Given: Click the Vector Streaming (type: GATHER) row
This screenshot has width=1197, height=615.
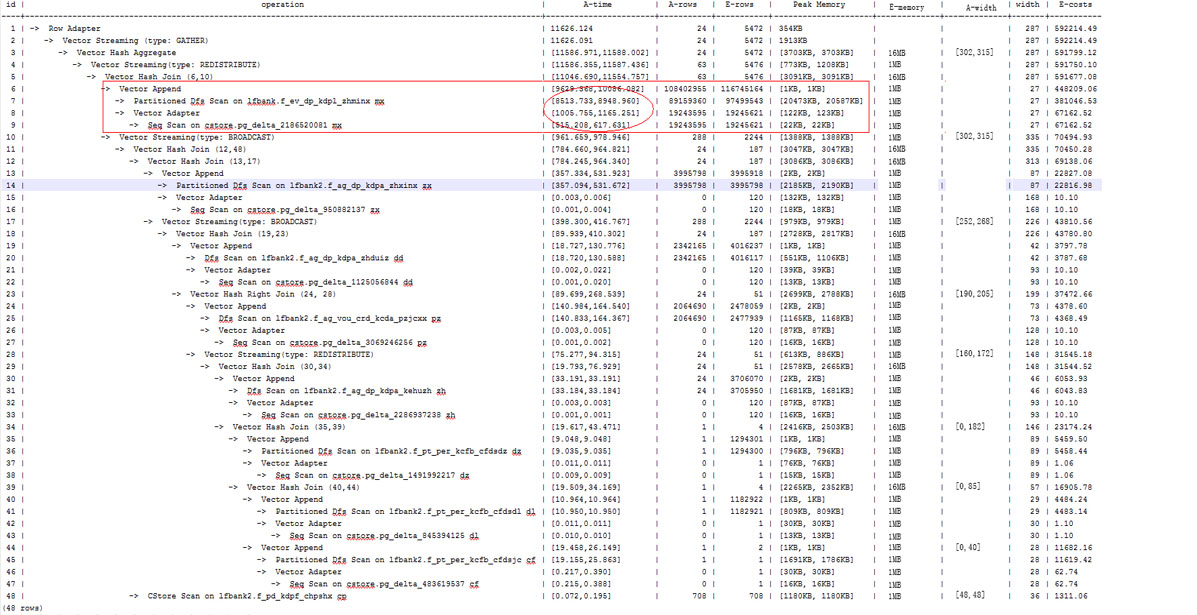Looking at the screenshot, I should point(135,40).
